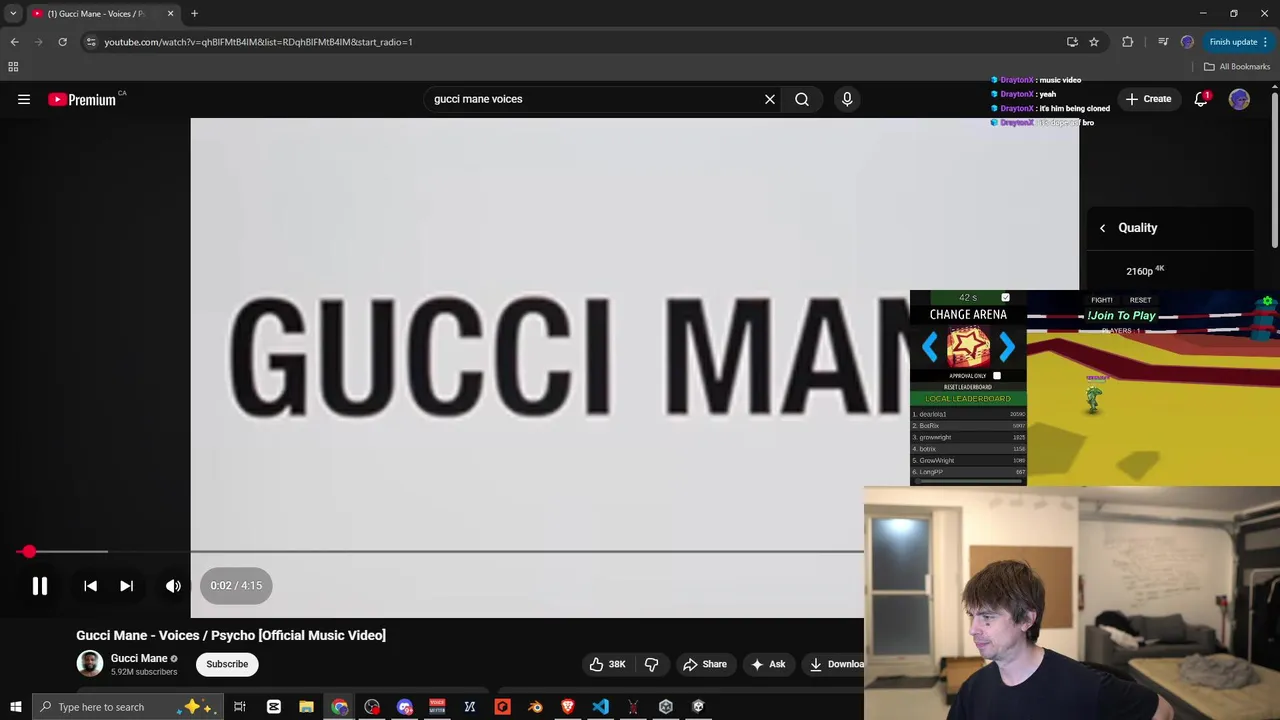Go back from the Quality menu
The width and height of the screenshot is (1280, 720).
click(1102, 228)
